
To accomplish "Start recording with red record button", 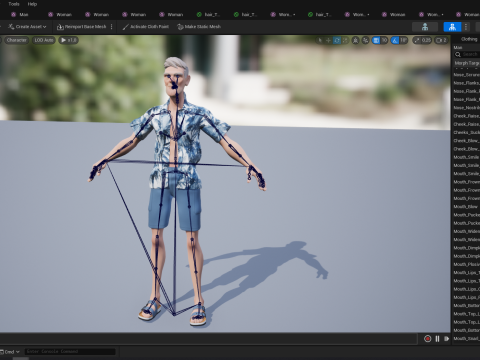I will [427, 339].
